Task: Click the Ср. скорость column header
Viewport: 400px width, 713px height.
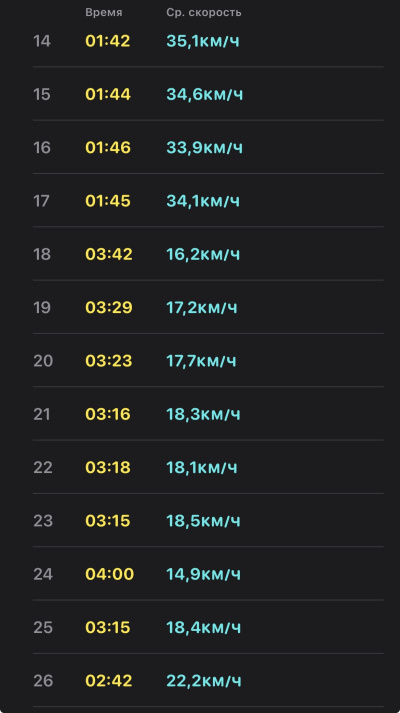Action: pyautogui.click(x=204, y=13)
